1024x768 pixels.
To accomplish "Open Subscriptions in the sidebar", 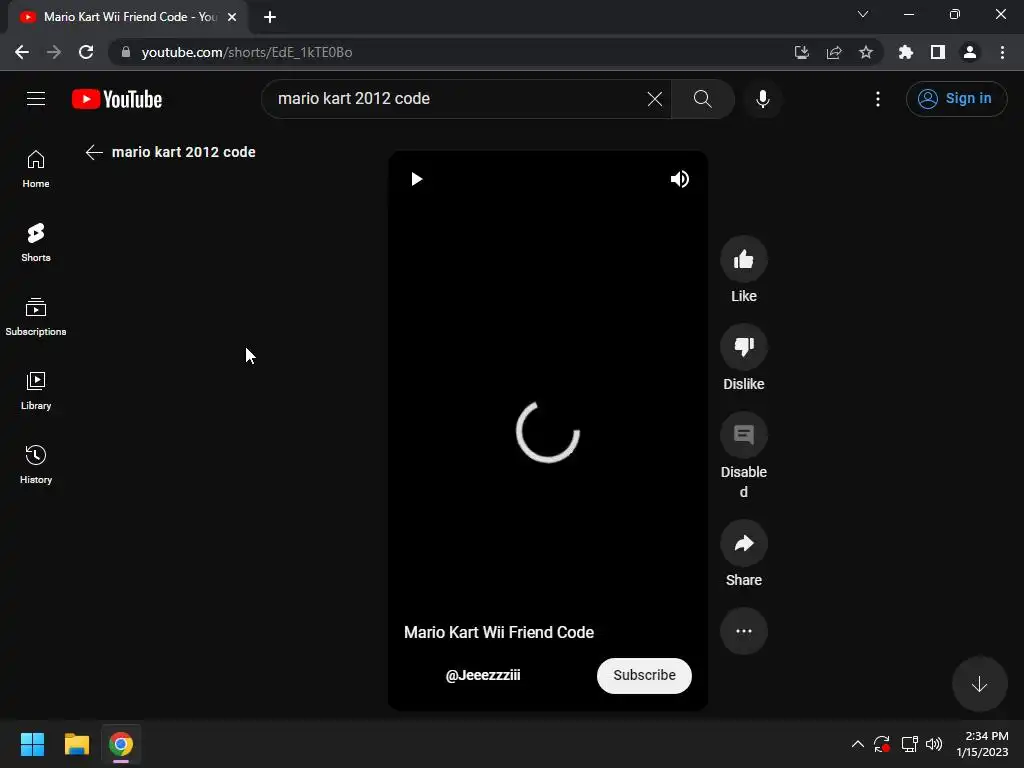I will point(36,317).
